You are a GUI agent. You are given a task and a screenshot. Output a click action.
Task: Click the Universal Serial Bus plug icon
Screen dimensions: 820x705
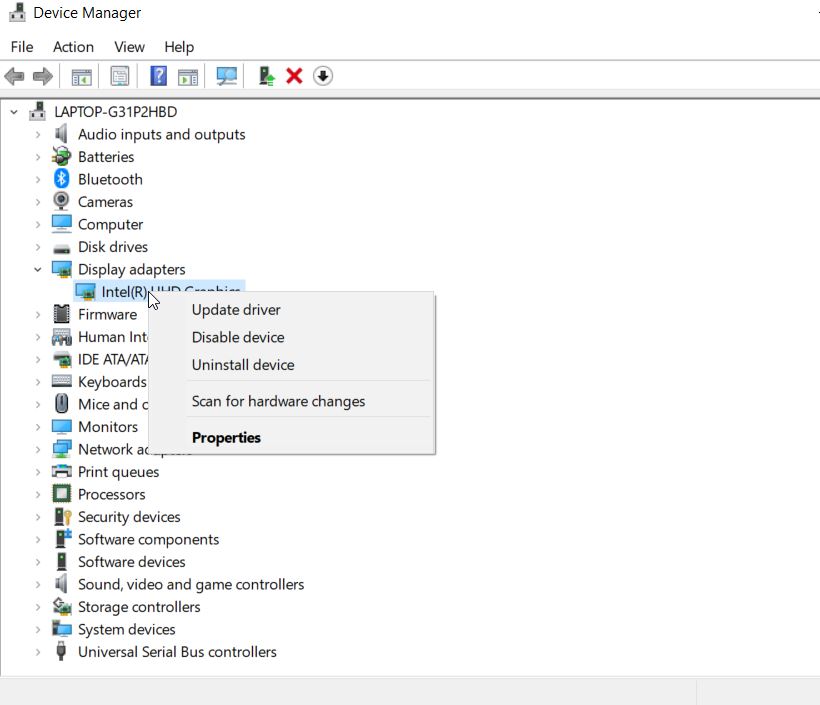coord(61,651)
